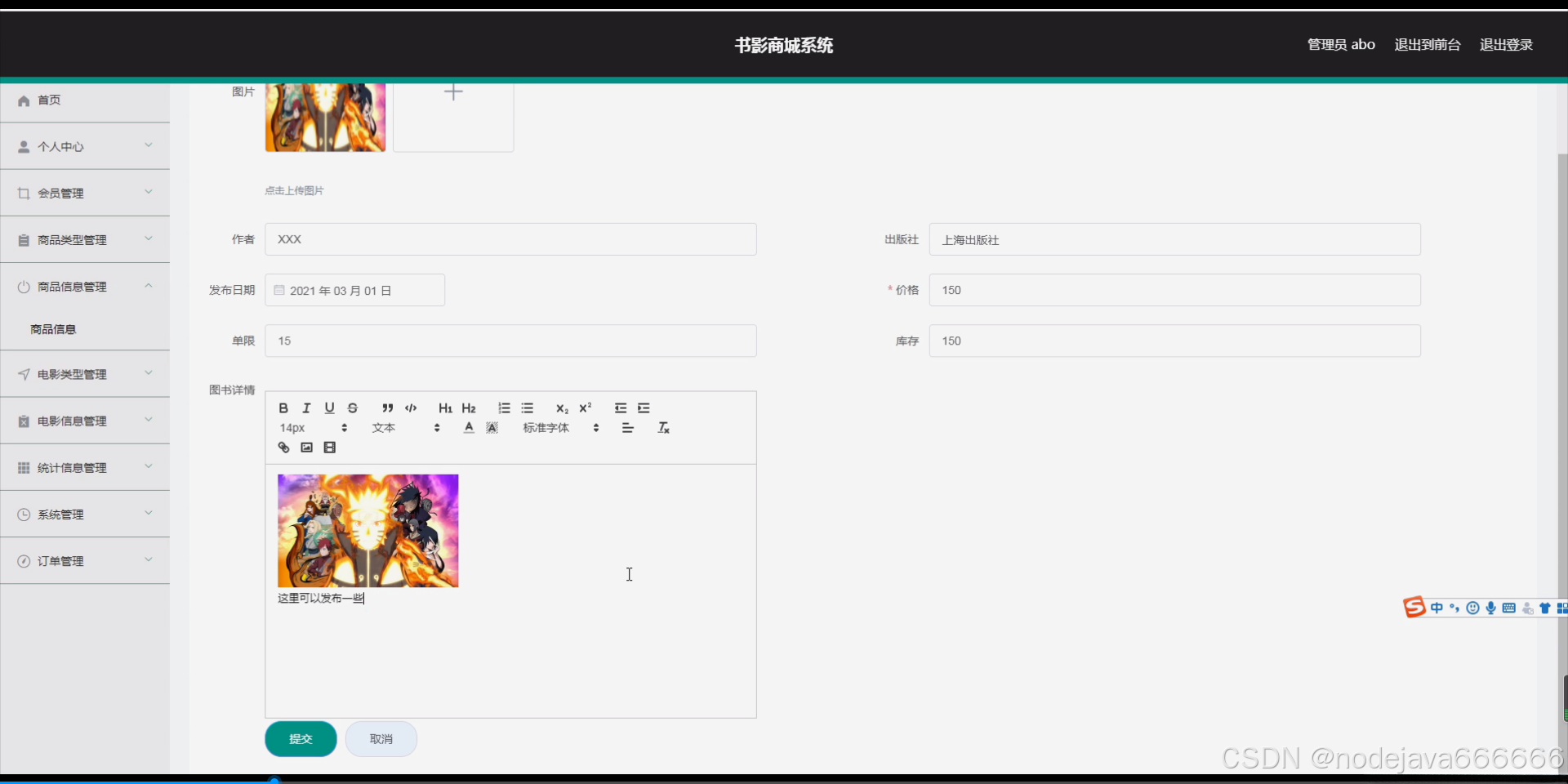Click plus box to upload image
This screenshot has height=784, width=1568.
pos(453,117)
